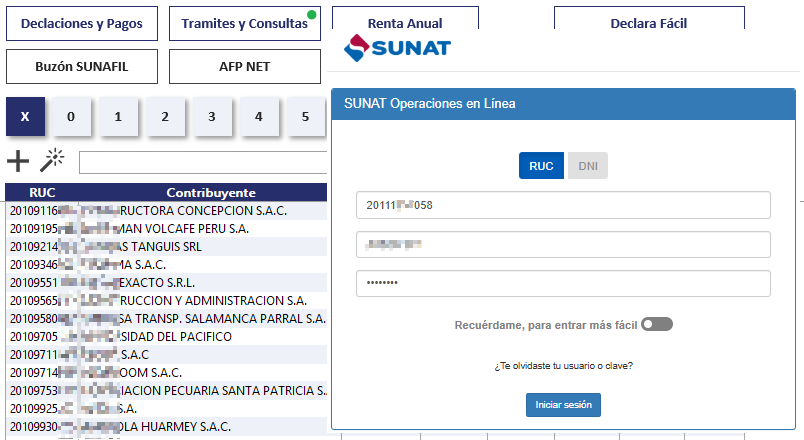
Task: Click the magic wand icon
Action: point(52,161)
